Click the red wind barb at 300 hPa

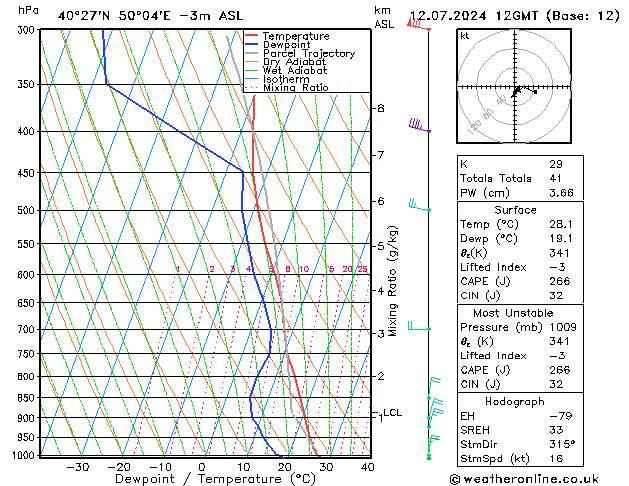coord(418,24)
